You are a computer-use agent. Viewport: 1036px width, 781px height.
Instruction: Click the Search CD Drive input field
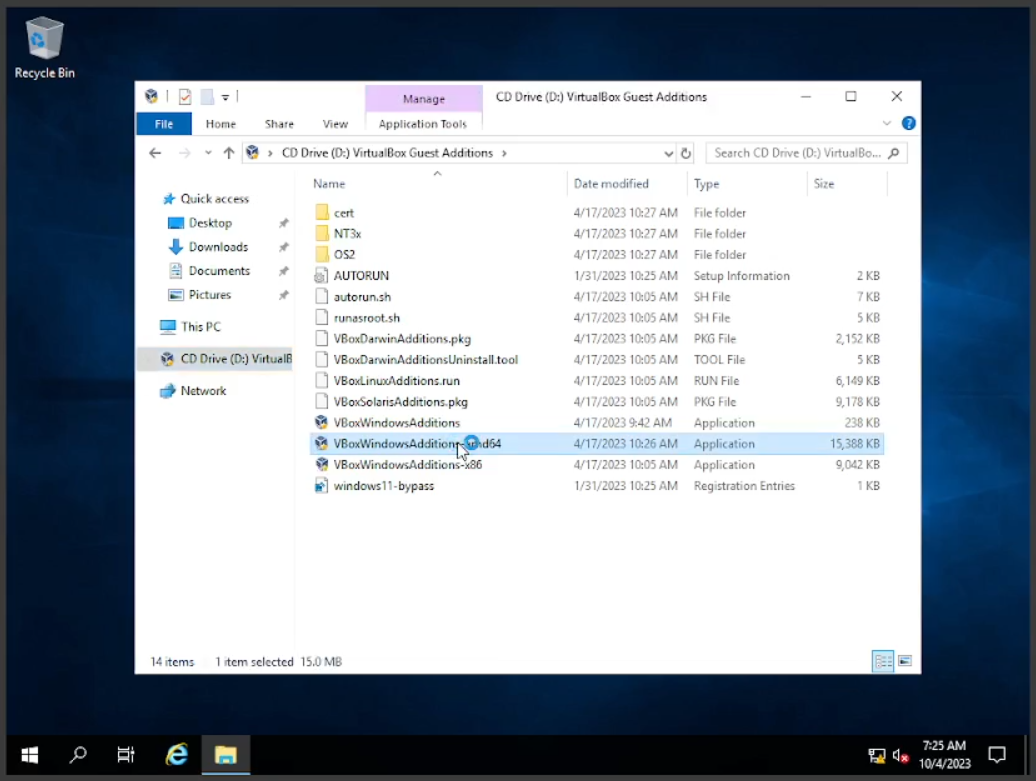796,153
